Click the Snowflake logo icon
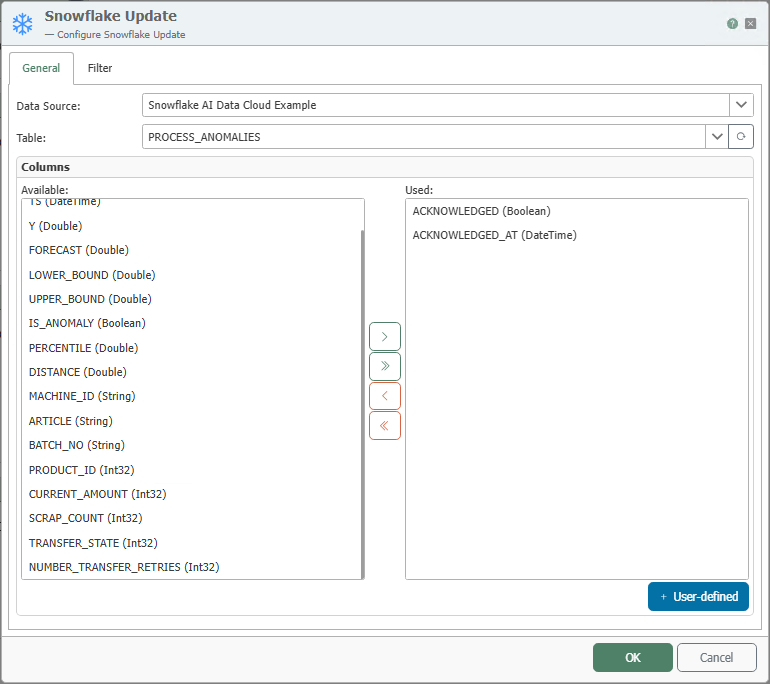The image size is (770, 684). [23, 24]
